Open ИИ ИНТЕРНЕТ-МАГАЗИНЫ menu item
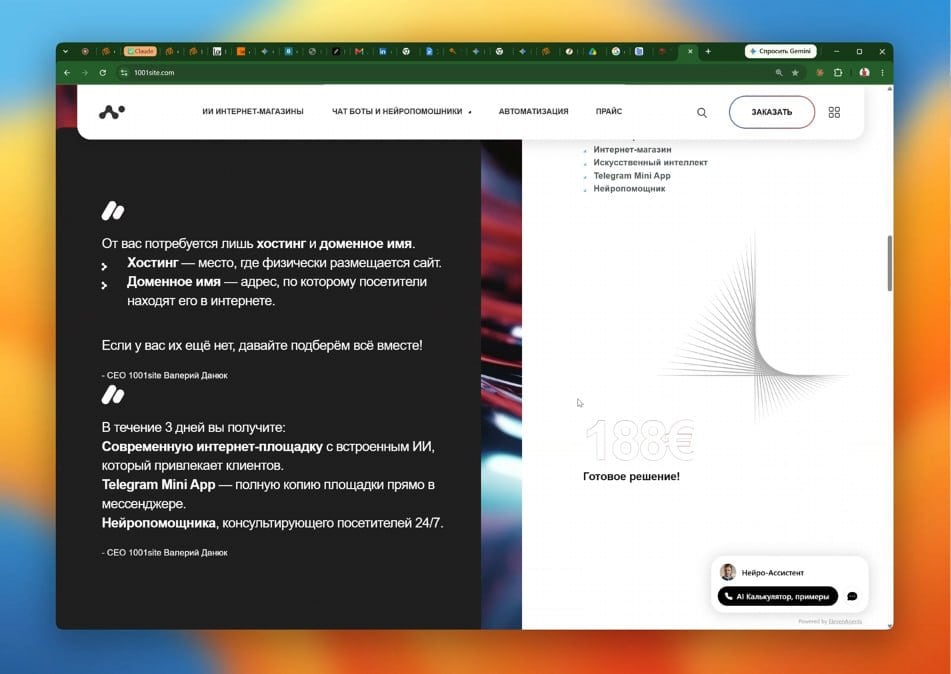This screenshot has height=674, width=951. point(253,112)
